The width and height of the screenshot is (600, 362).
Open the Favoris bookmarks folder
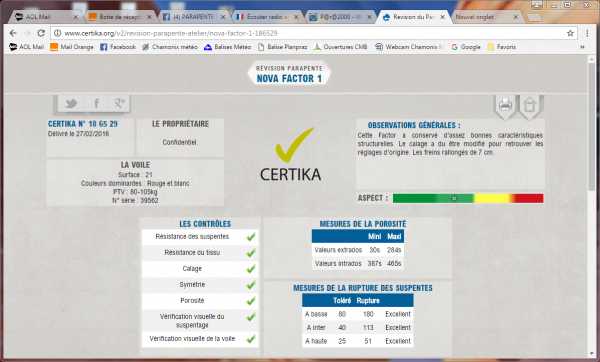pyautogui.click(x=502, y=47)
